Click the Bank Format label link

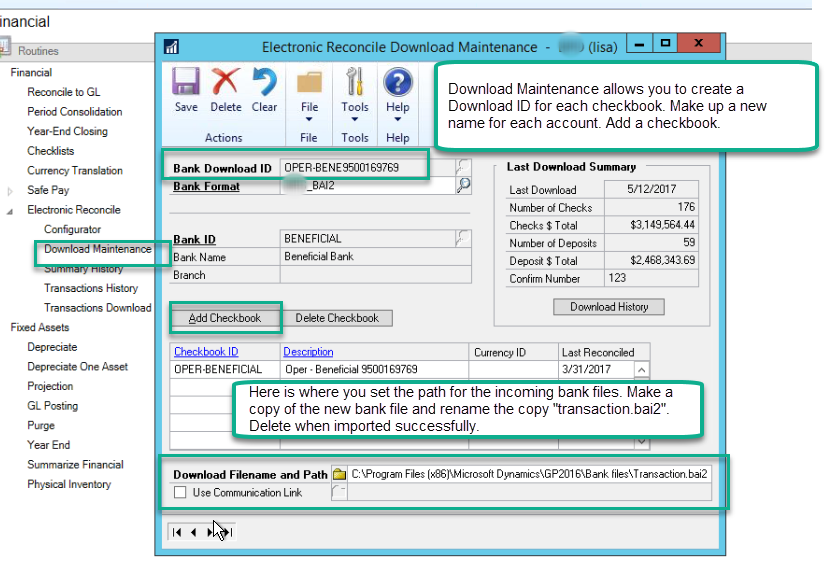click(x=206, y=186)
